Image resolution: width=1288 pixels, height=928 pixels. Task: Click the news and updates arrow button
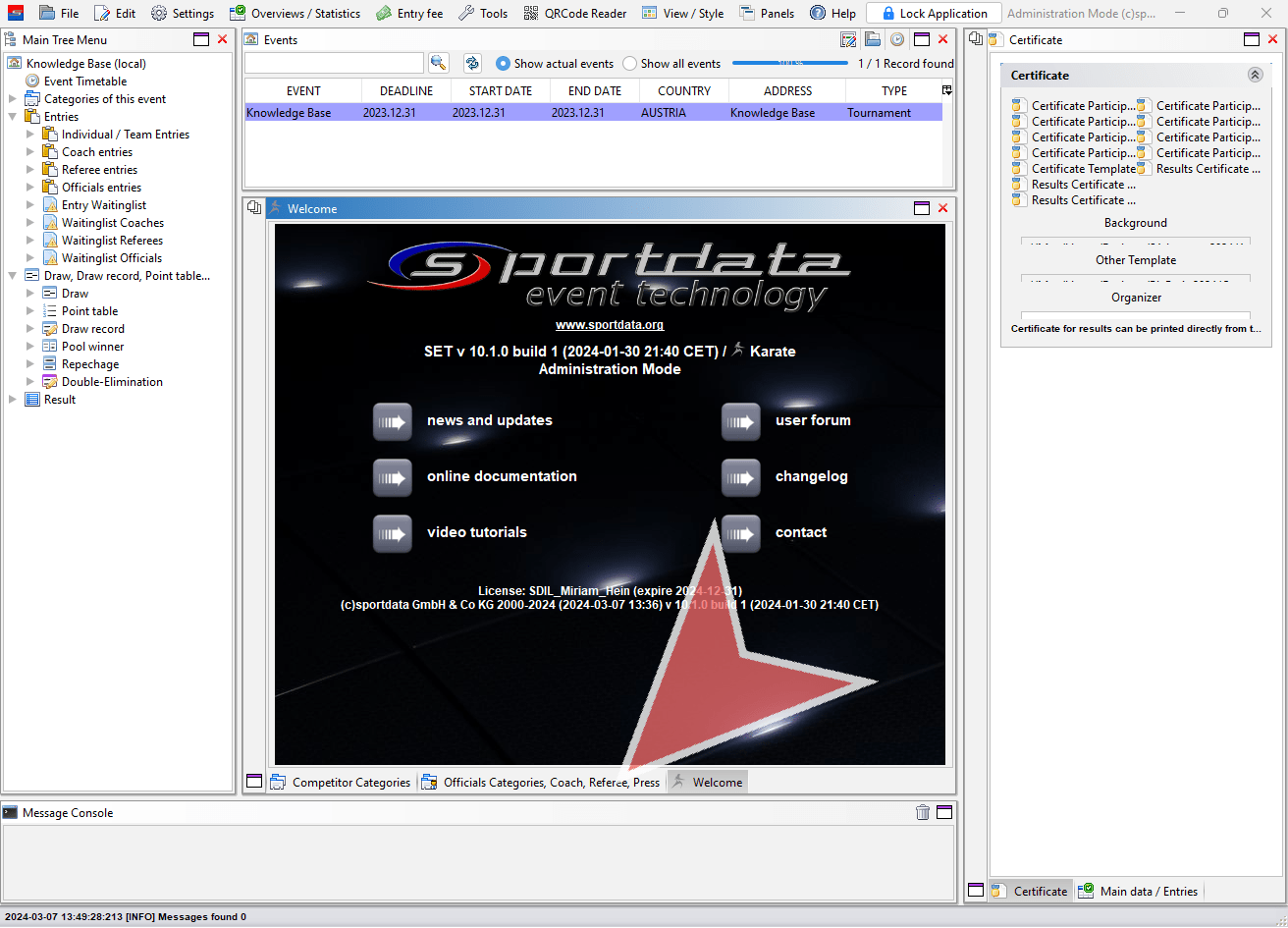click(x=392, y=421)
